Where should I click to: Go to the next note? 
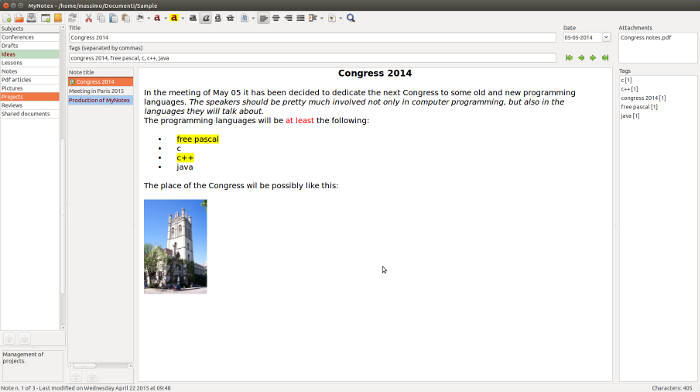click(593, 58)
